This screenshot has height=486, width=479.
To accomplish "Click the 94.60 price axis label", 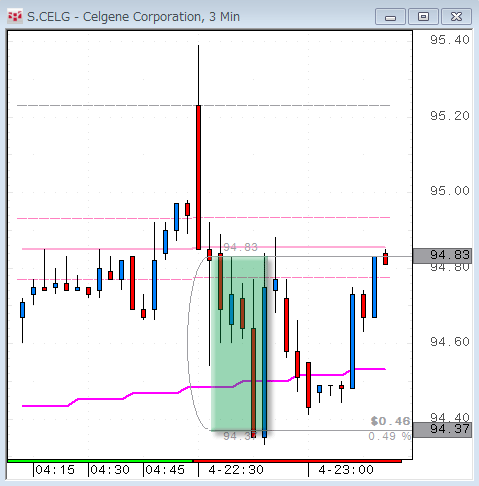I will tap(450, 342).
